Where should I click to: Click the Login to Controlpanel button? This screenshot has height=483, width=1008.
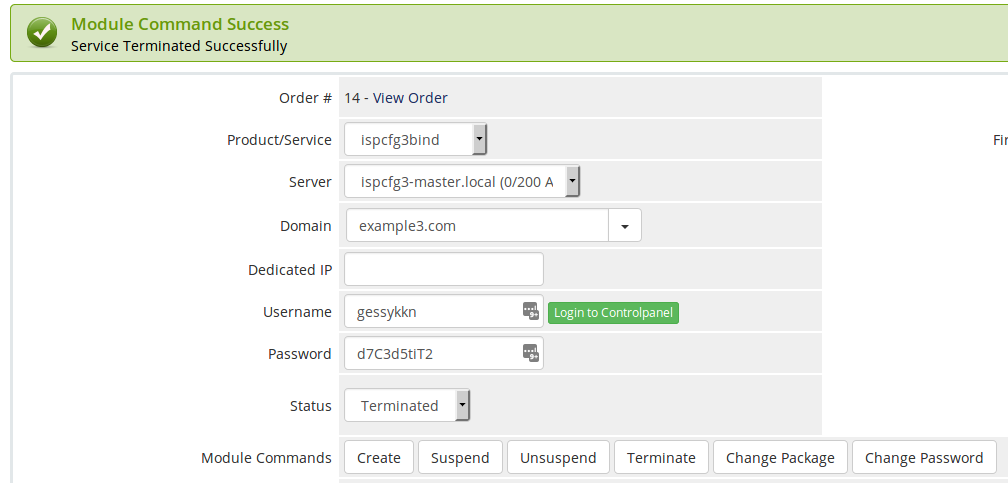coord(613,313)
